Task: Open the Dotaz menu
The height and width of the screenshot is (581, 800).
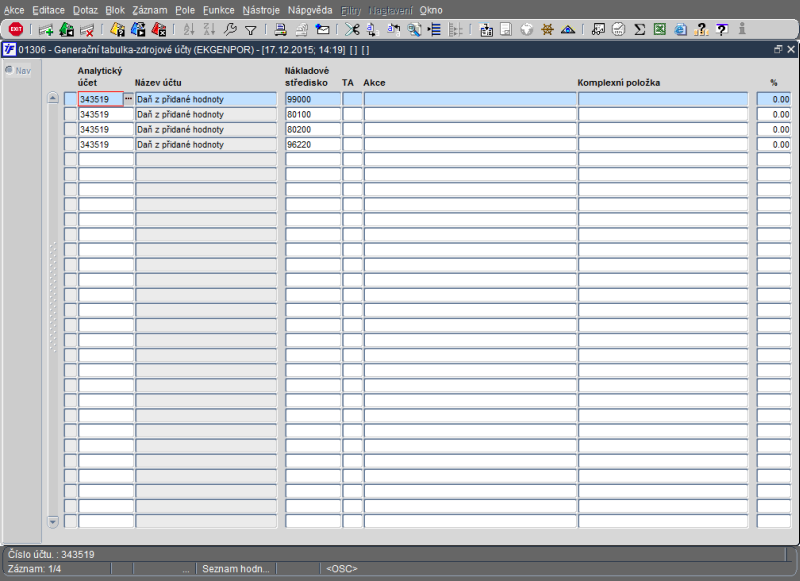Action: coord(85,10)
